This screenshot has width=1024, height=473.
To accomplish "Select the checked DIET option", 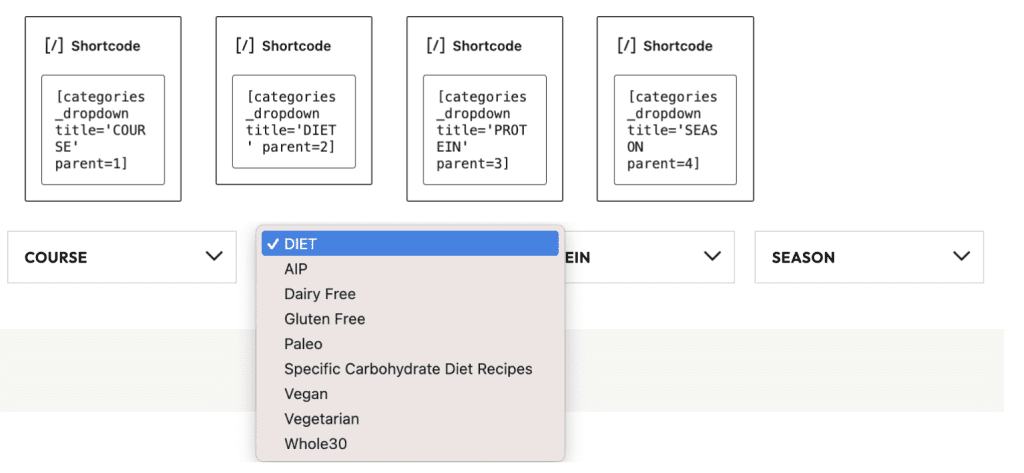I will click(x=410, y=244).
